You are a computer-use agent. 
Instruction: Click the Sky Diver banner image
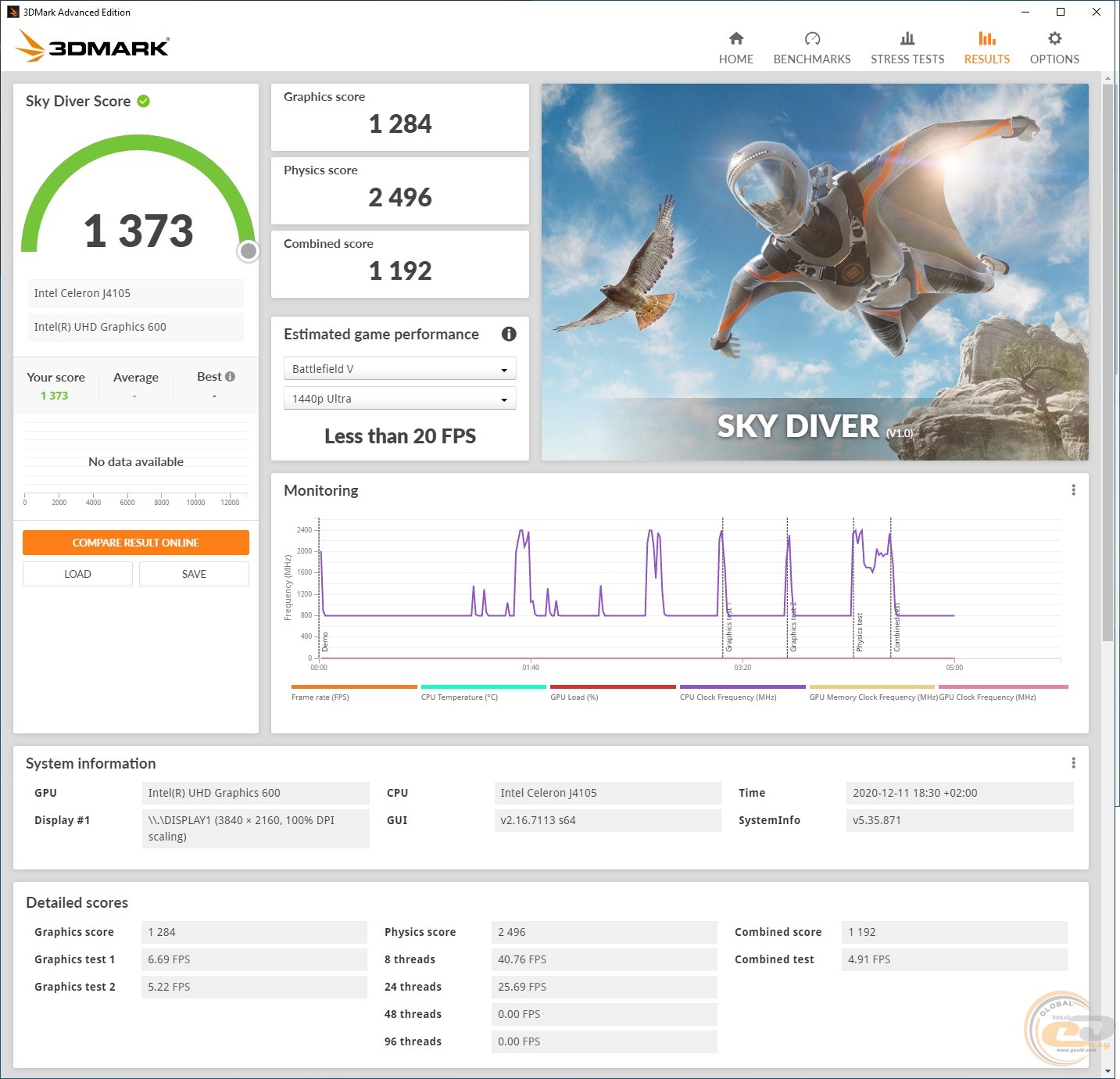click(814, 272)
